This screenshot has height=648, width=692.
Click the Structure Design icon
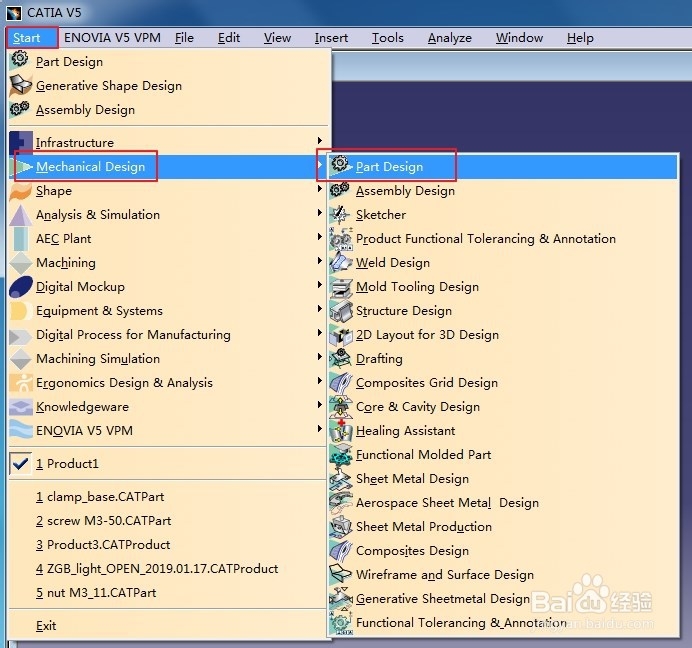340,310
